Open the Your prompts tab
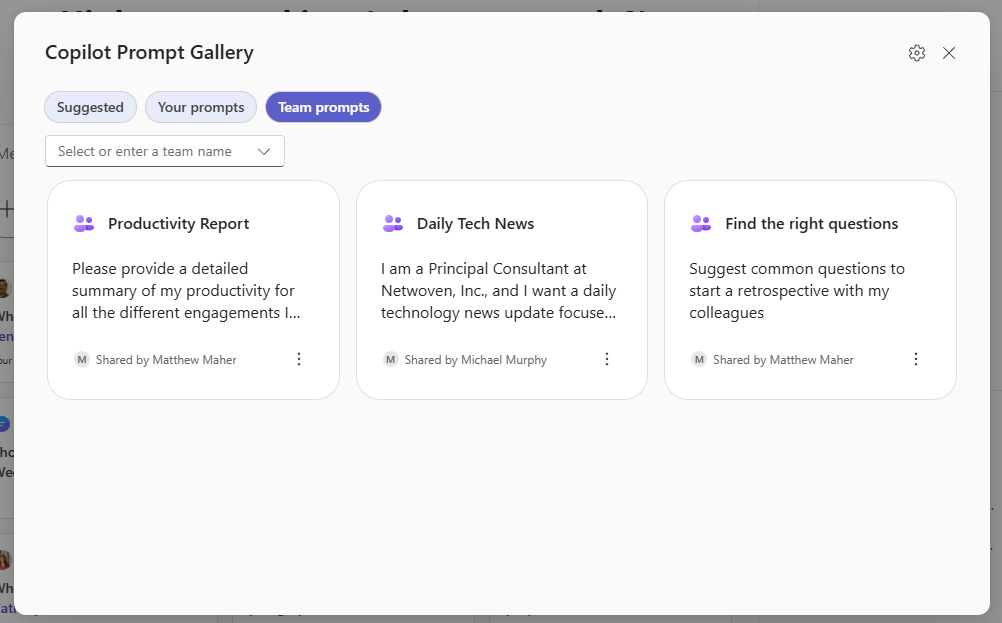The image size is (1002, 623). tap(201, 107)
